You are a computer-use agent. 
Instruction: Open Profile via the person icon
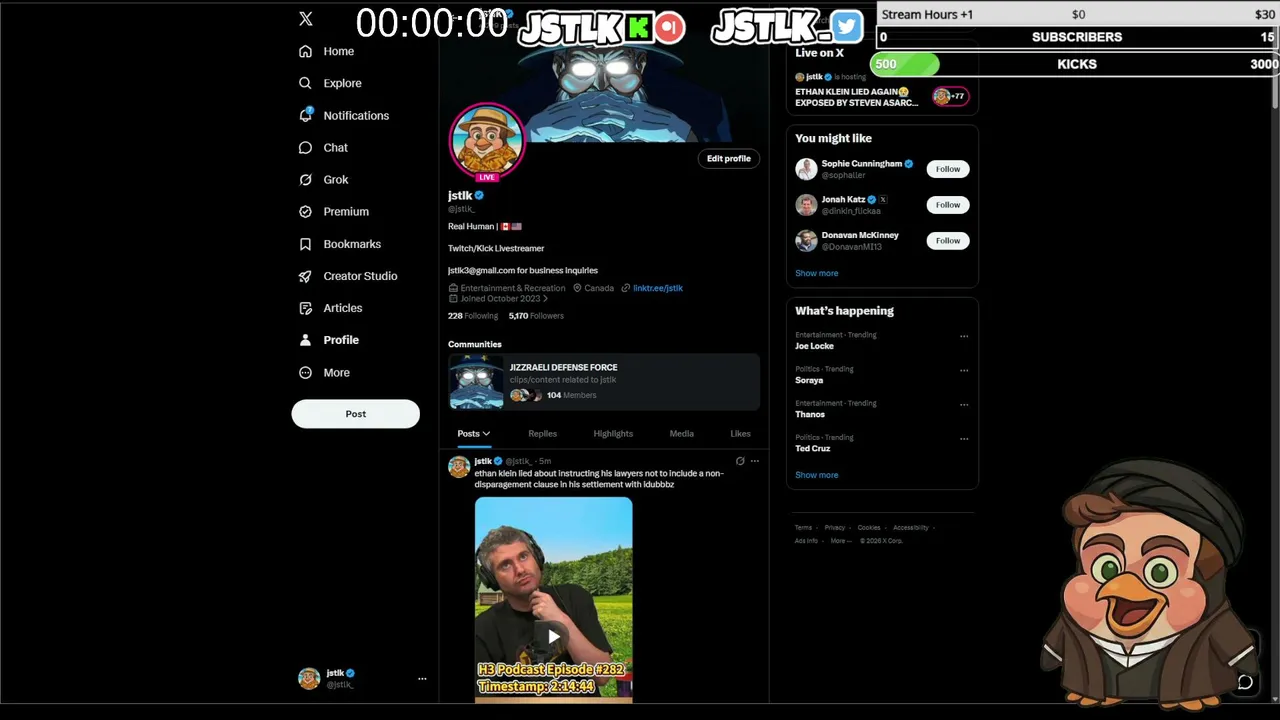pyautogui.click(x=306, y=340)
